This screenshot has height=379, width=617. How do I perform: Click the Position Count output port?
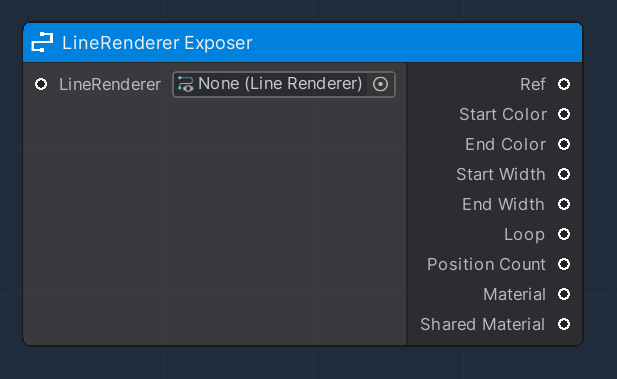pyautogui.click(x=564, y=264)
